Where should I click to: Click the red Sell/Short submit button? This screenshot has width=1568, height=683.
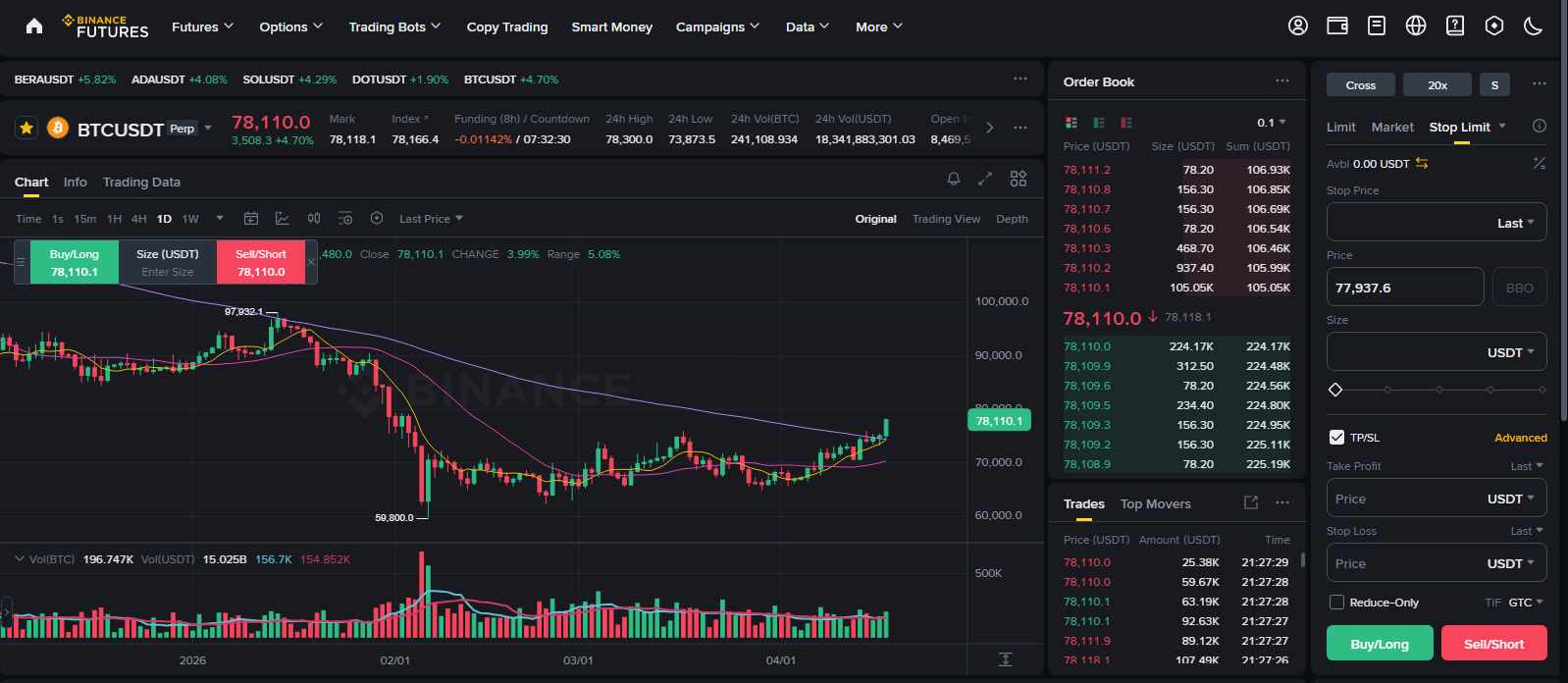coord(1494,644)
